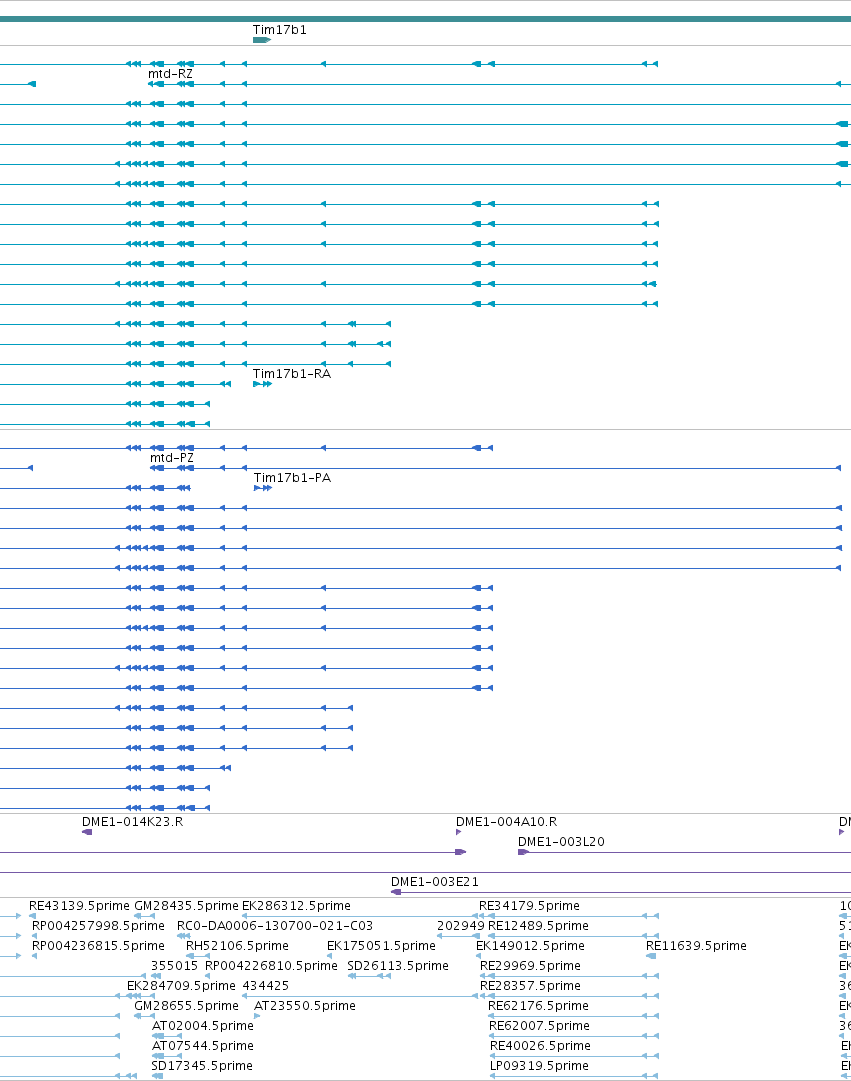Image resolution: width=851 pixels, height=1081 pixels.
Task: Select EST RE11639.5prime
Action: [696, 946]
